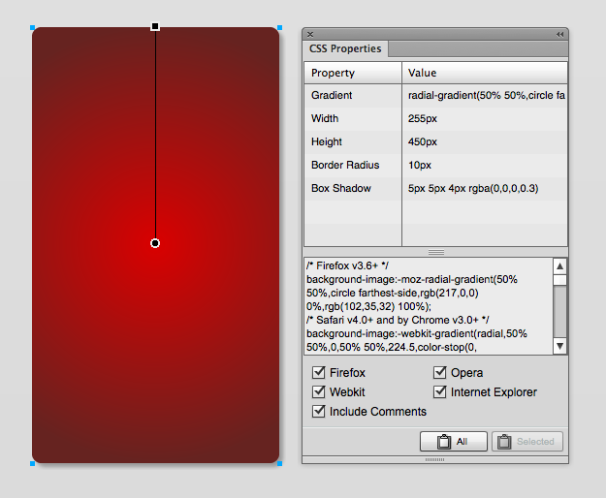Click the panel bottom resize grip
The width and height of the screenshot is (606, 498).
click(435, 460)
